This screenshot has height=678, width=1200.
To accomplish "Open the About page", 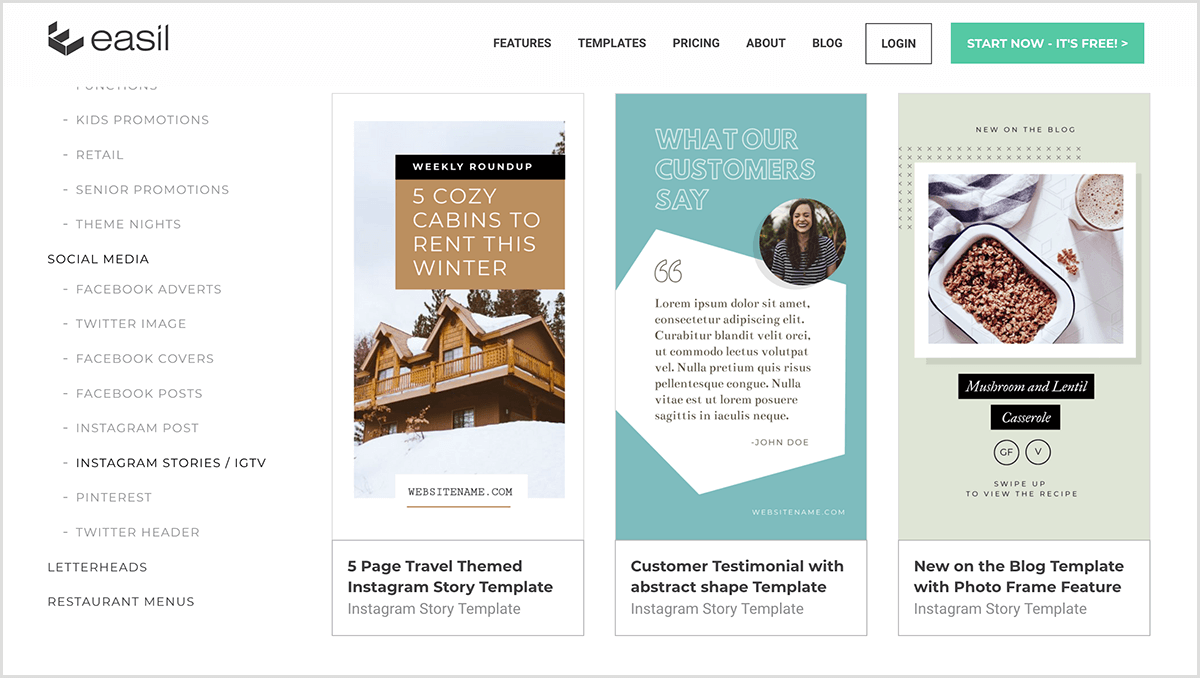I will tap(766, 43).
